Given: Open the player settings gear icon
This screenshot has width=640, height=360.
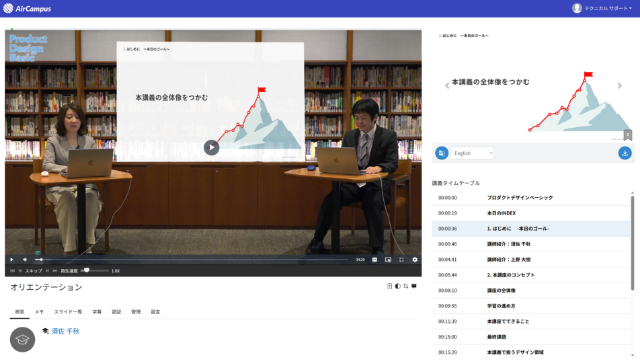Looking at the screenshot, I should point(415,260).
